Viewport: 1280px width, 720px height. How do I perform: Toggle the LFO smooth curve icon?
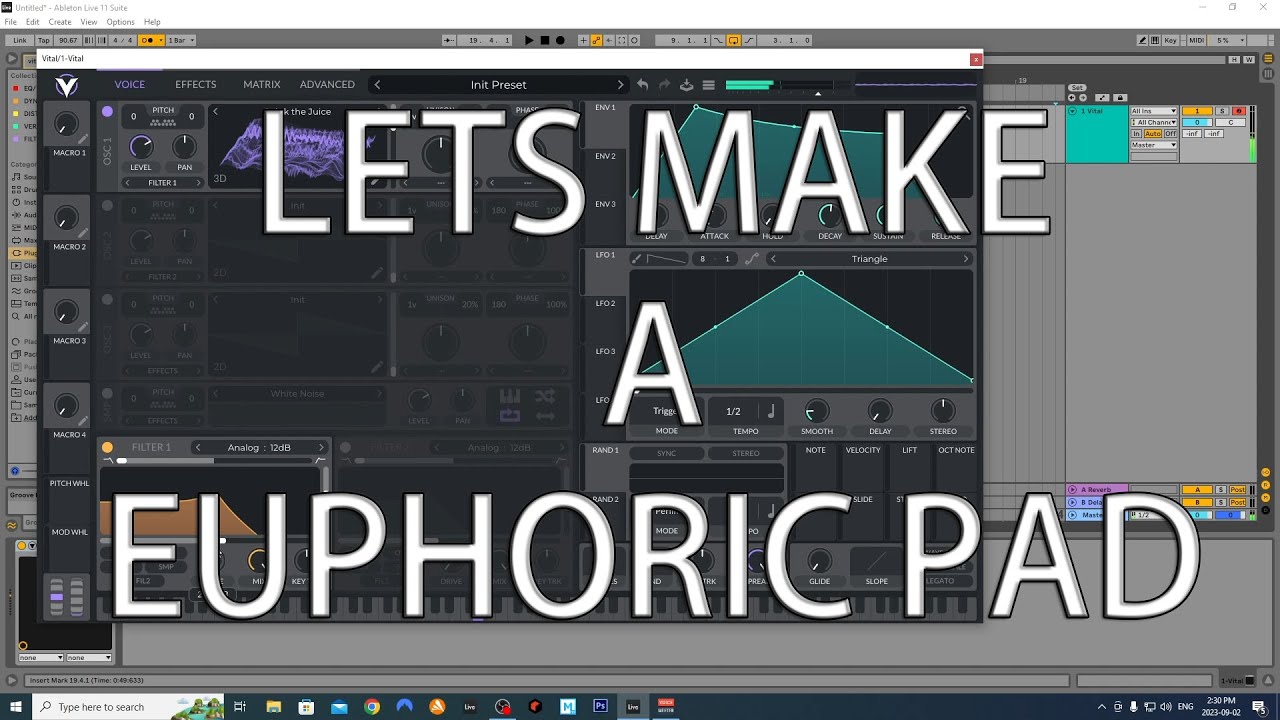coord(752,259)
